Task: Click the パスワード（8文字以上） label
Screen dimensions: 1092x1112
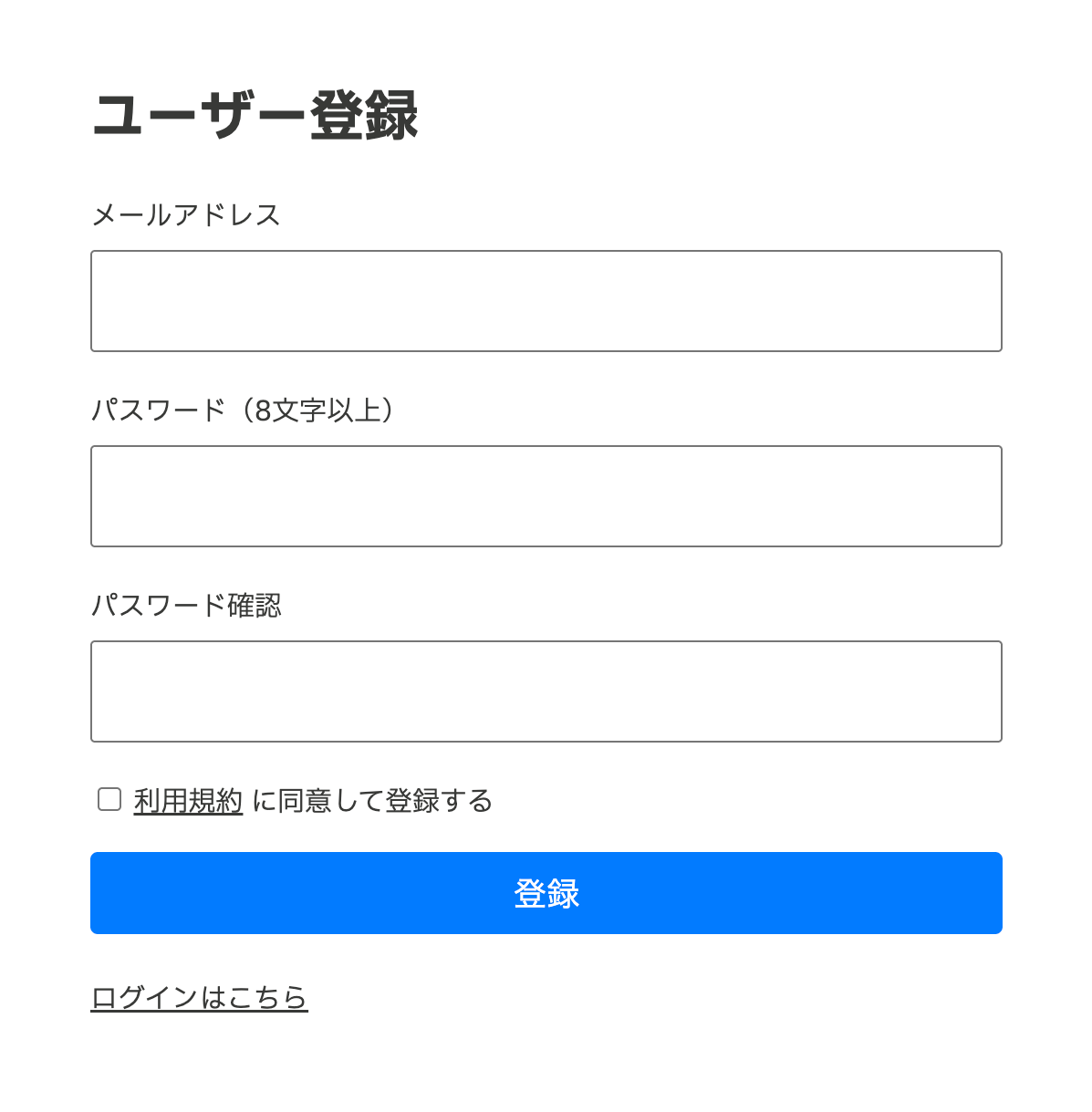Action: (x=244, y=411)
